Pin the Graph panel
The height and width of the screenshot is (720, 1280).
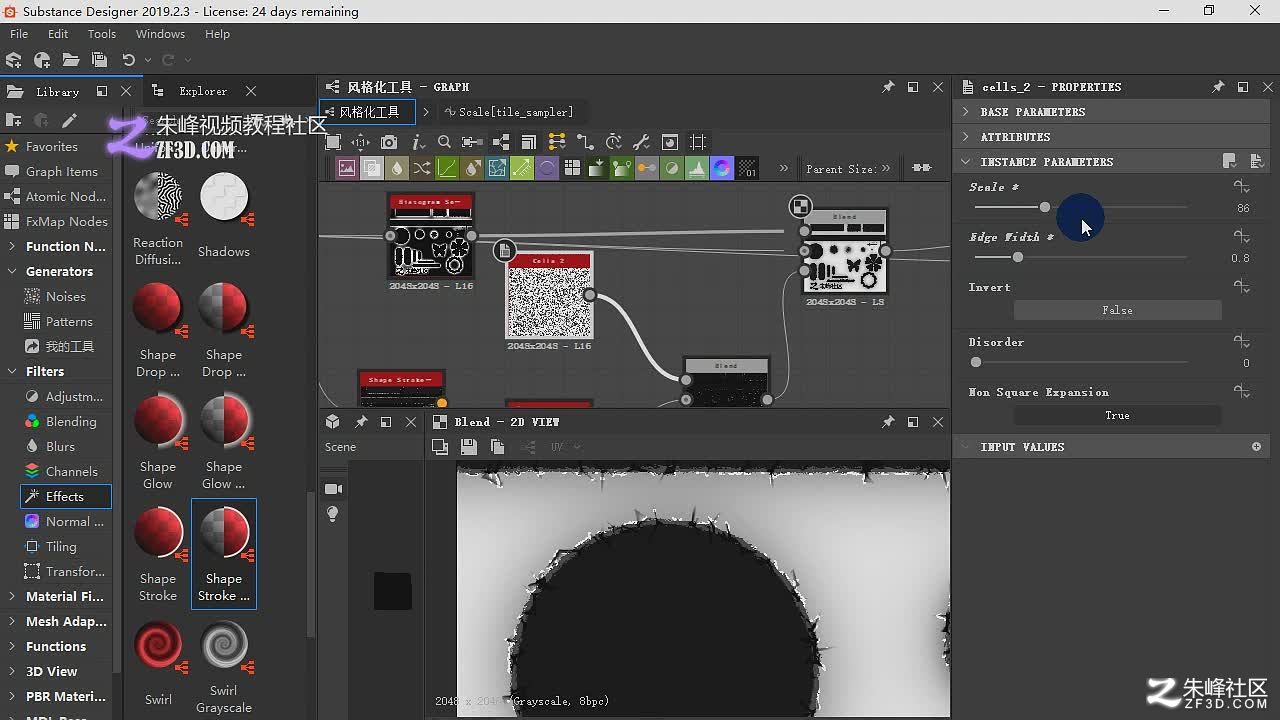[x=888, y=87]
